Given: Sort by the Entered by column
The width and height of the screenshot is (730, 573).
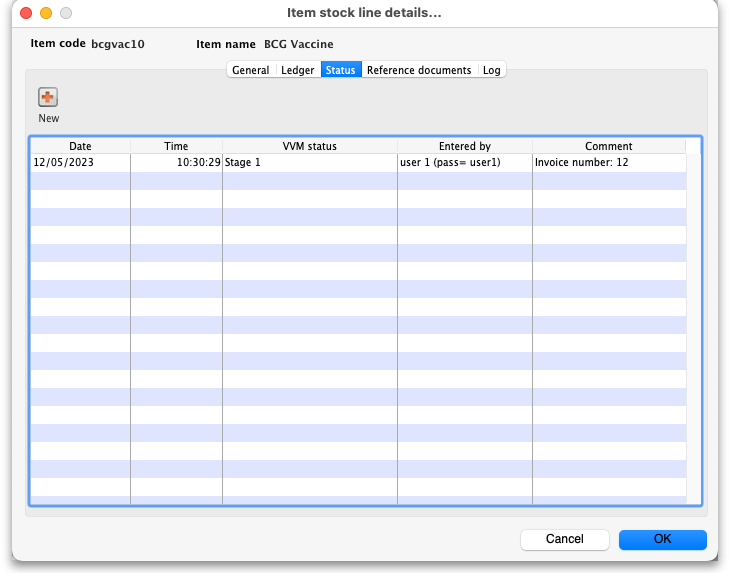Looking at the screenshot, I should point(464,146).
